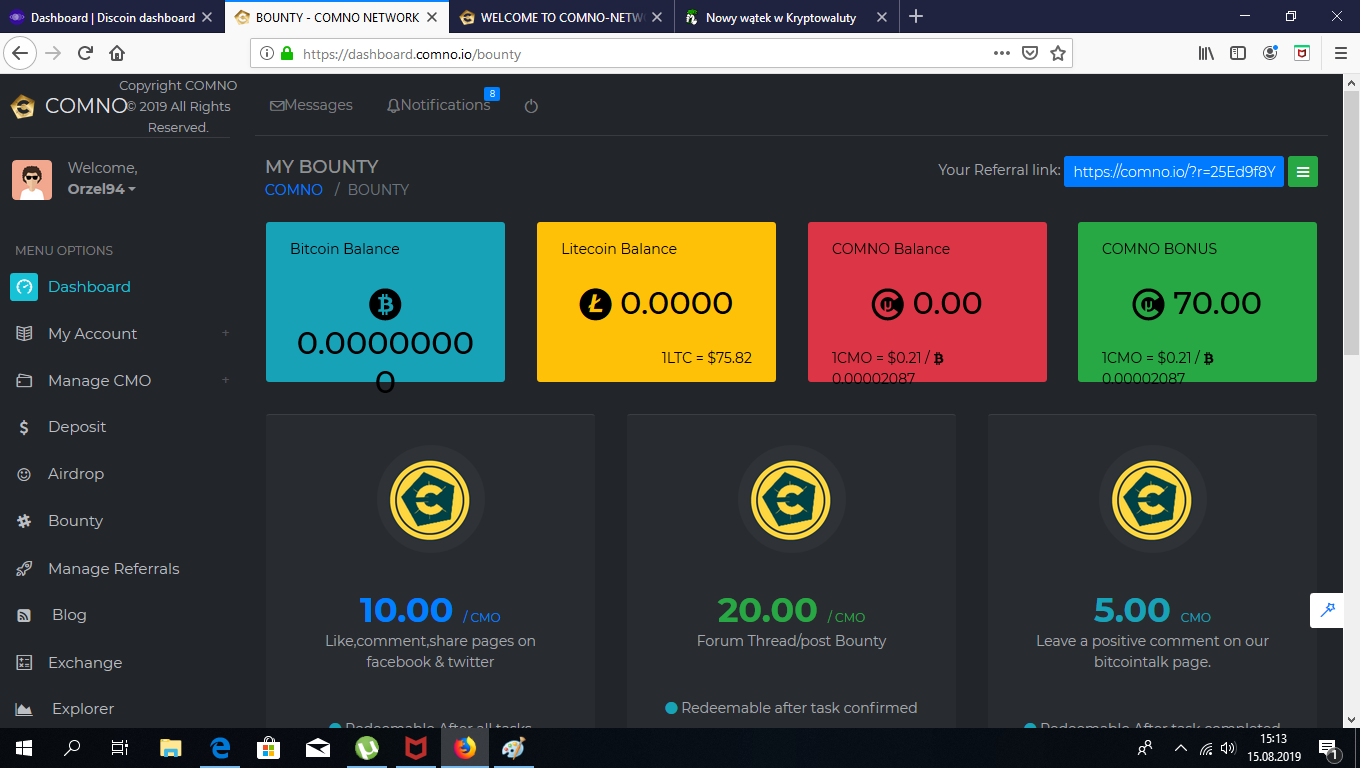1360x768 pixels.
Task: Switch to WELCOME TO COMNO-NETWORK tab
Action: (x=563, y=17)
